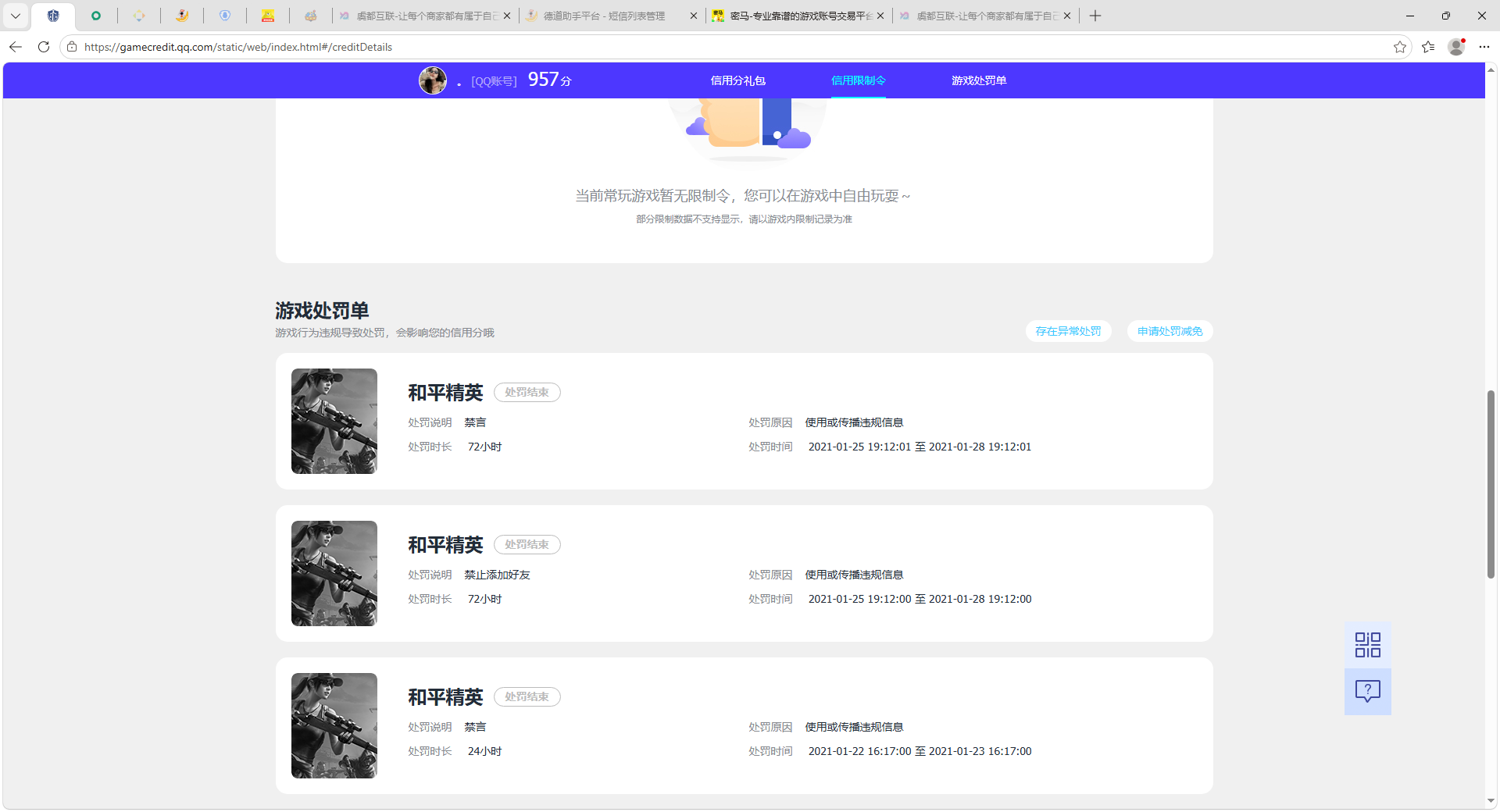Image resolution: width=1500 pixels, height=812 pixels.
Task: Open the 信用分礼包 section
Action: pos(738,80)
